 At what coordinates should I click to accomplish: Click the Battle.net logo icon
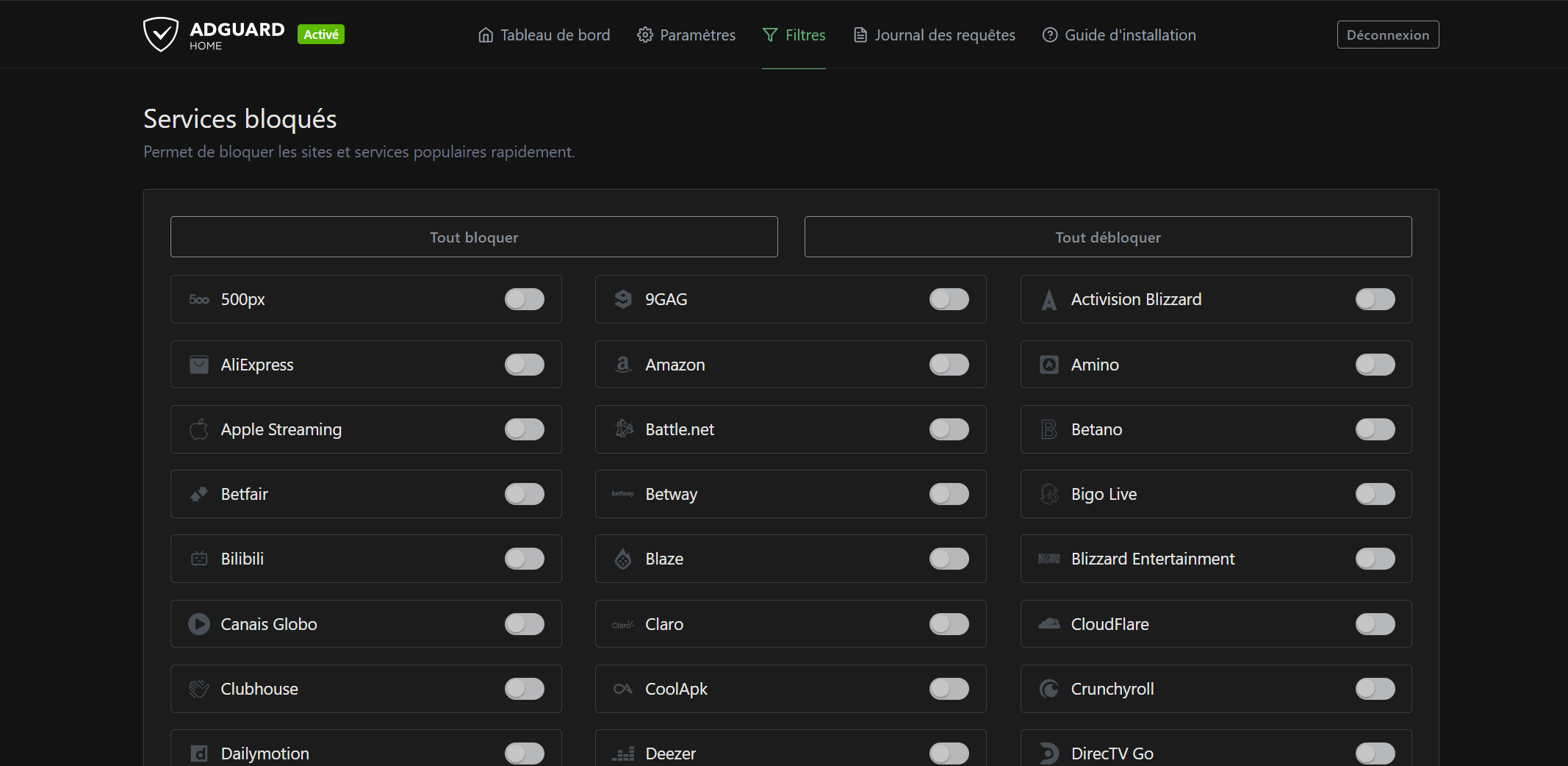point(623,429)
